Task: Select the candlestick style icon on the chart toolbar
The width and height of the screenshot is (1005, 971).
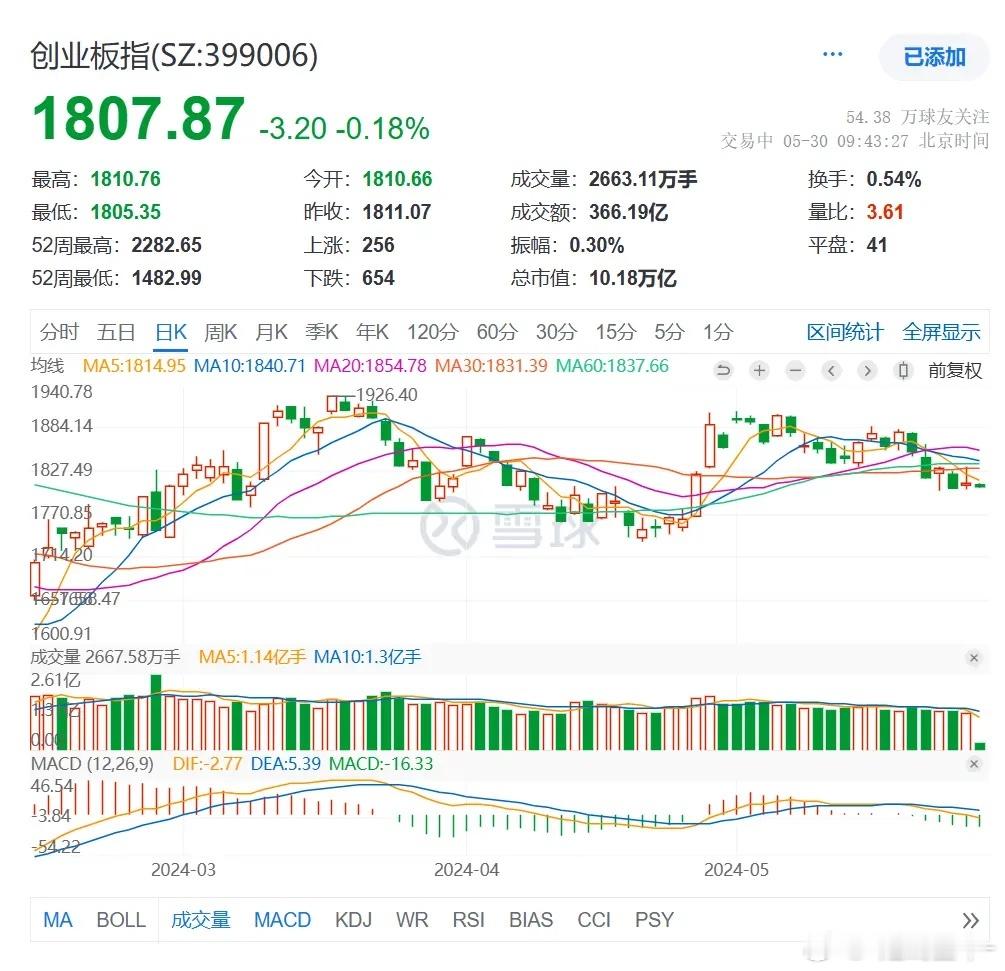Action: tap(905, 371)
